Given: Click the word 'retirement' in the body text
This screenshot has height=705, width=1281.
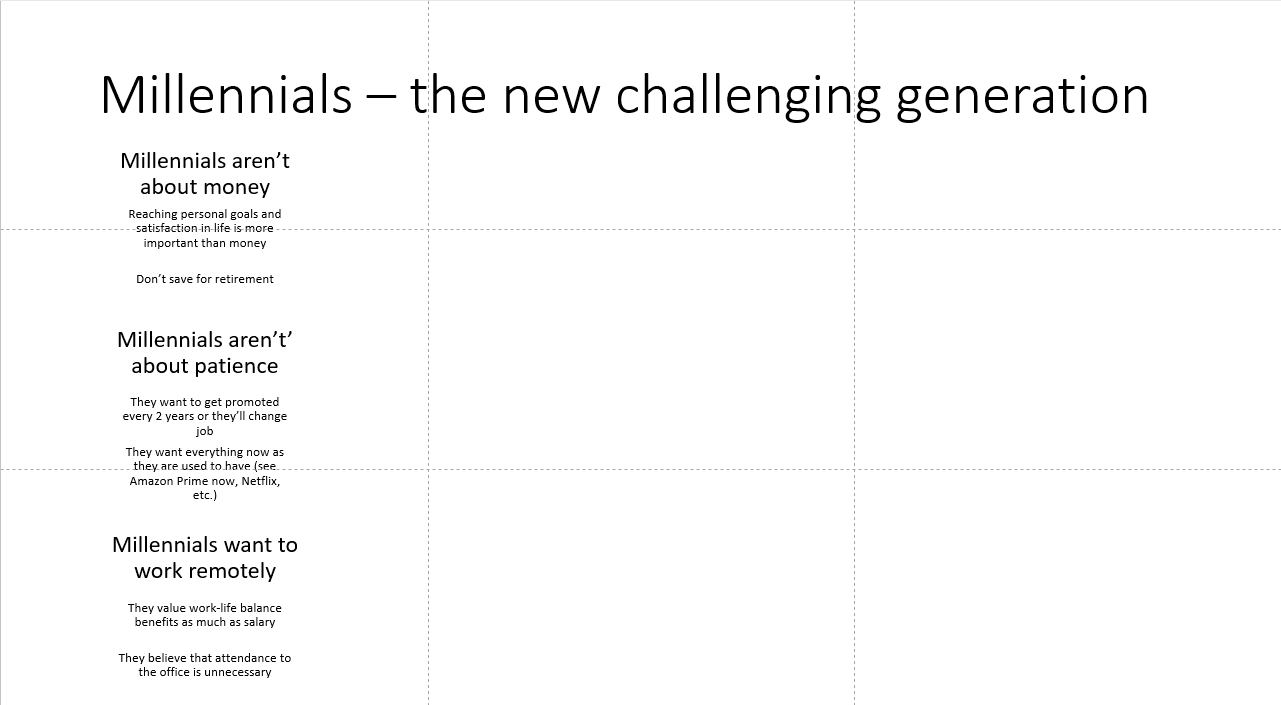Looking at the screenshot, I should (x=242, y=279).
